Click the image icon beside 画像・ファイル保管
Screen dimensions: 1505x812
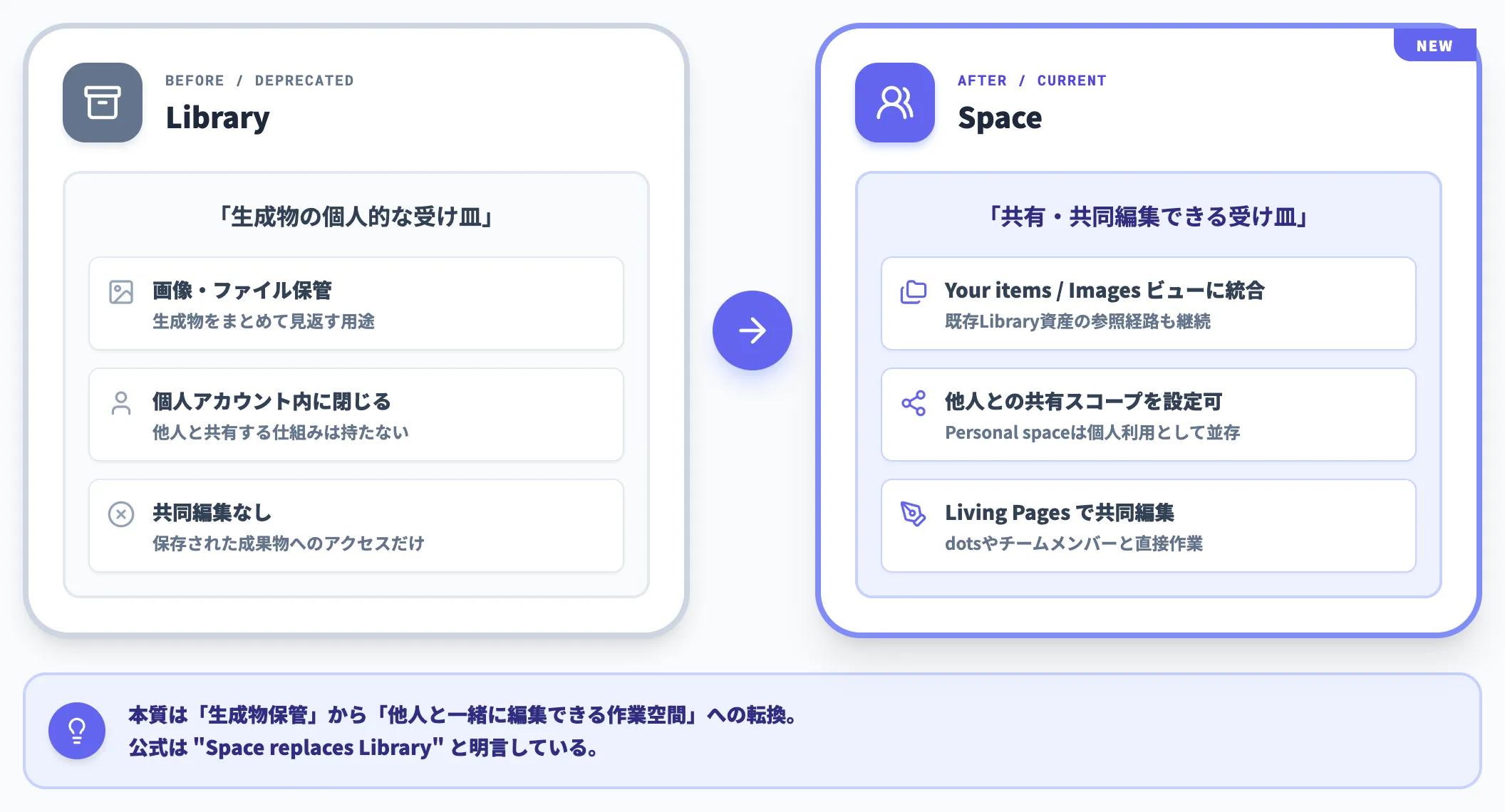pyautogui.click(x=121, y=292)
